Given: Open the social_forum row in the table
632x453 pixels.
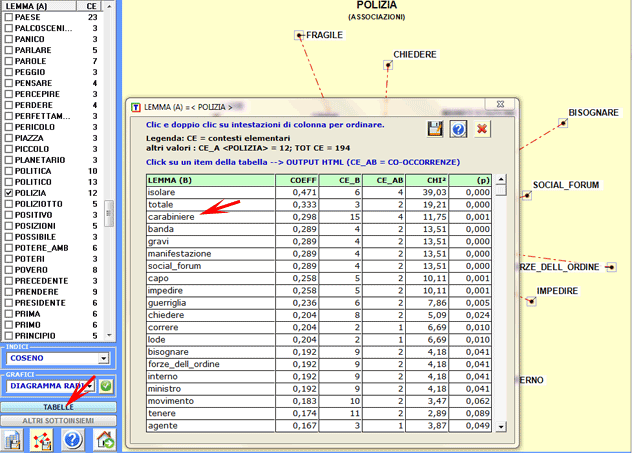Looking at the screenshot, I should click(319, 266).
